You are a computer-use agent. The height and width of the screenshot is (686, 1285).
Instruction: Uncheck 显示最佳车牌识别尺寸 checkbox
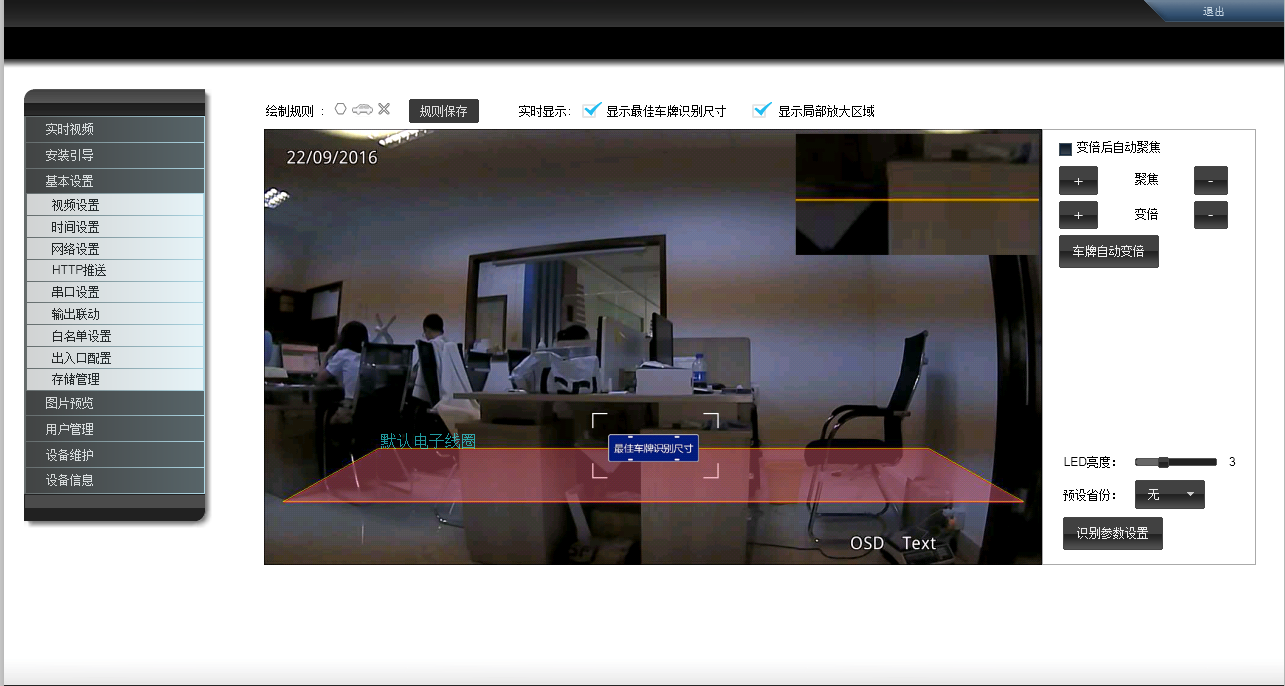[x=593, y=110]
